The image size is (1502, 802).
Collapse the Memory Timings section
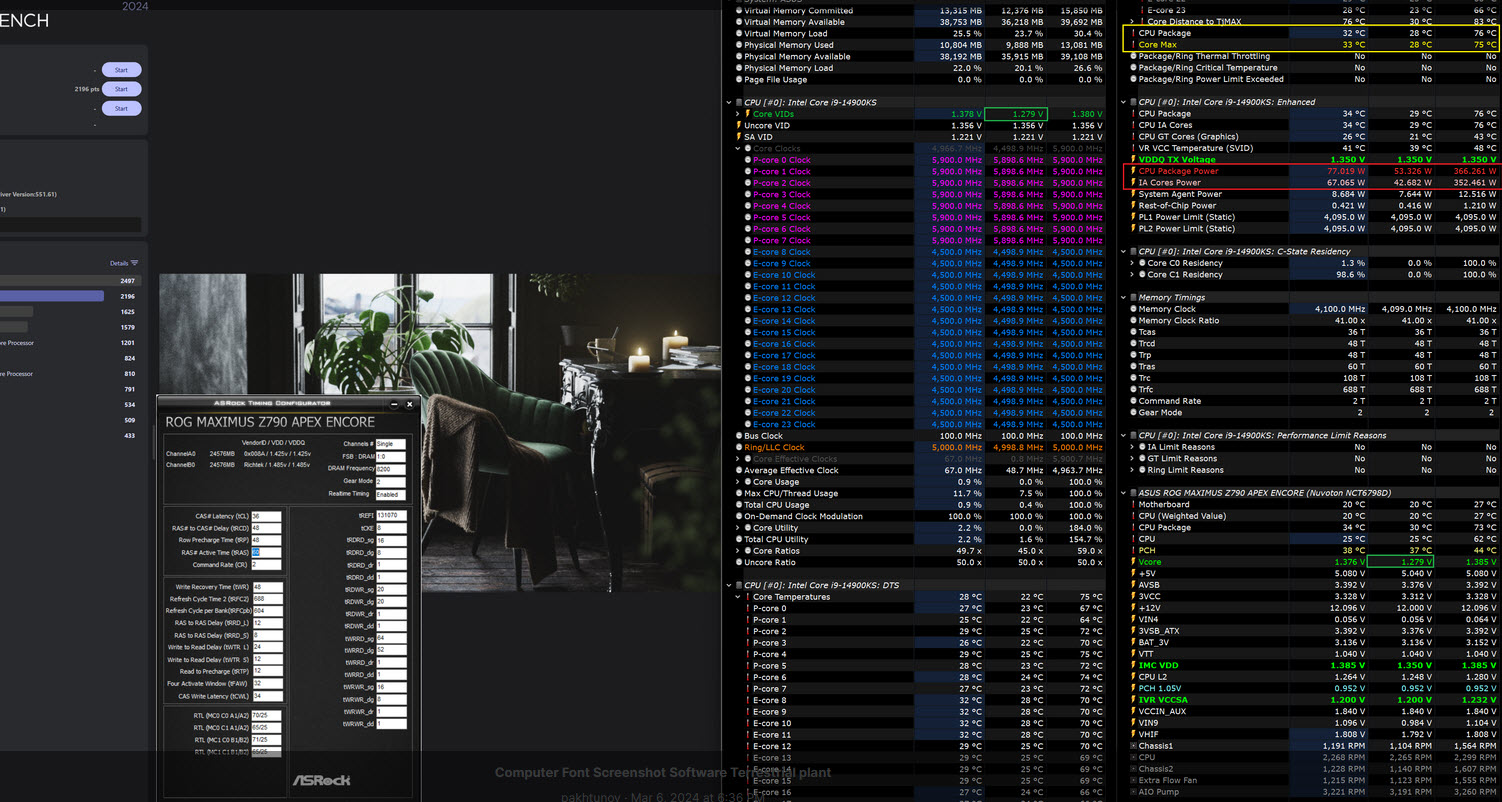point(1124,298)
